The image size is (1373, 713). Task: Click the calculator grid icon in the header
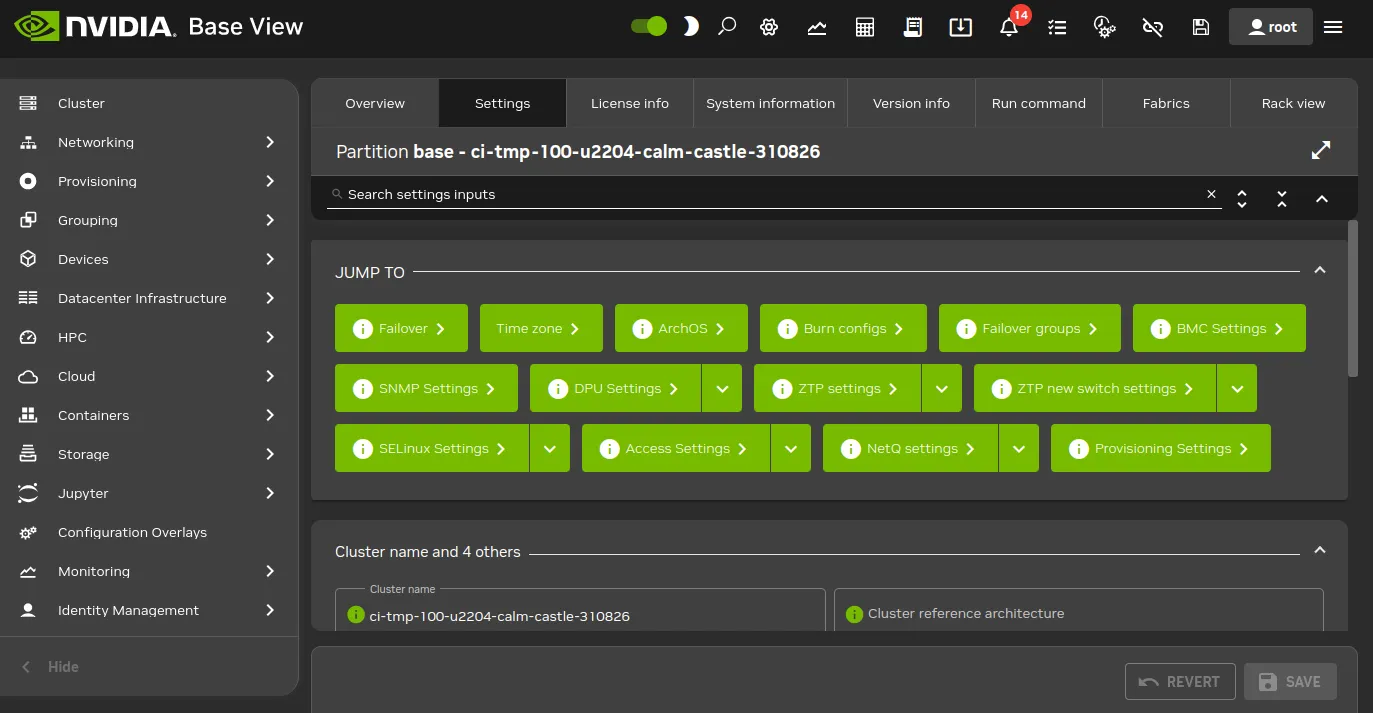click(865, 27)
